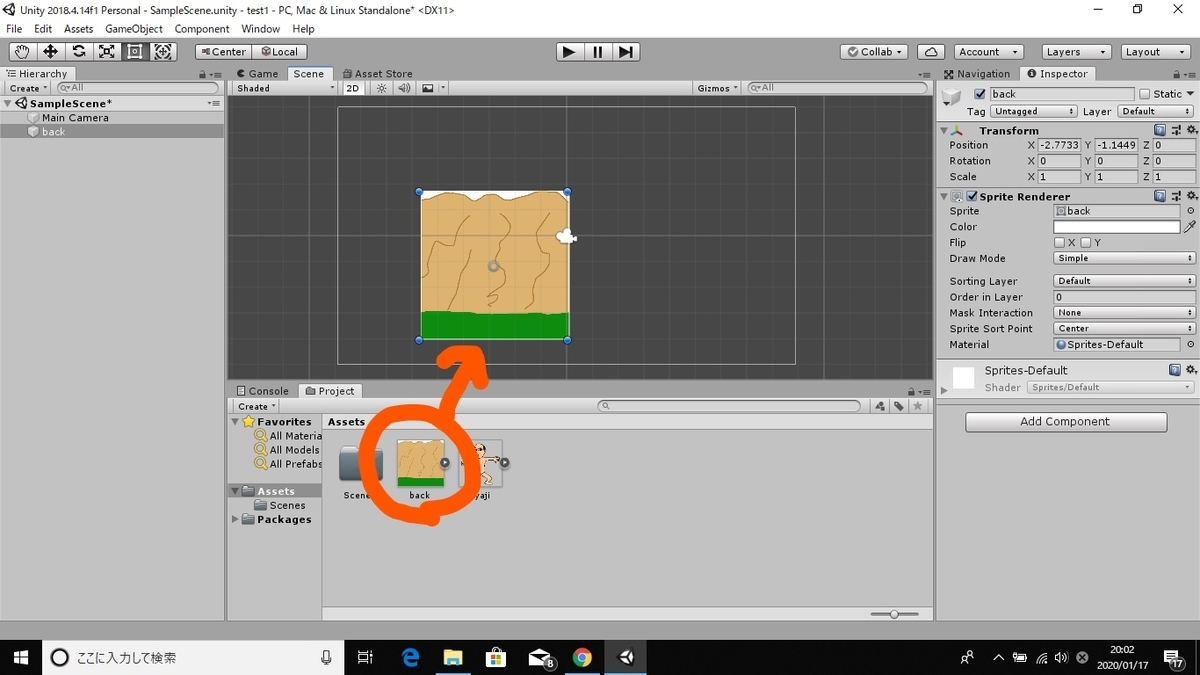Open the Layer dropdown Default

click(x=1155, y=112)
